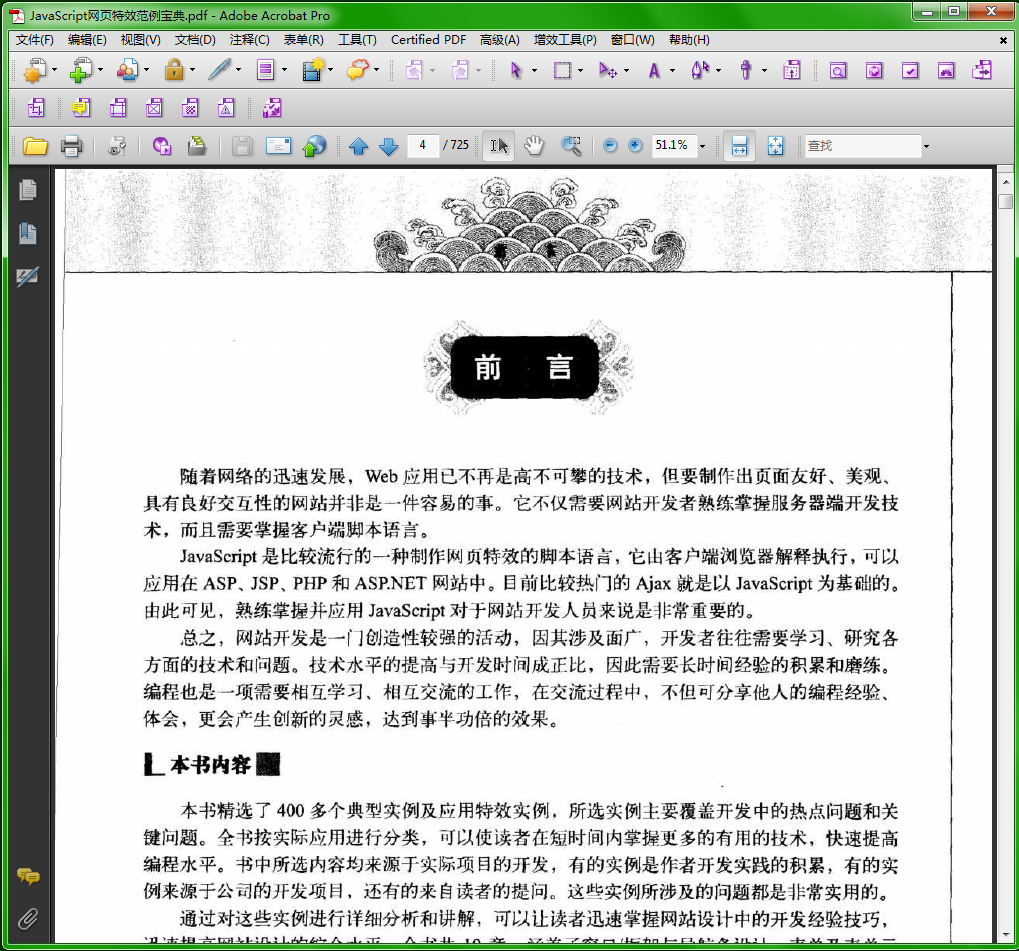Click the vertical scrollbar thumb

pos(1005,202)
